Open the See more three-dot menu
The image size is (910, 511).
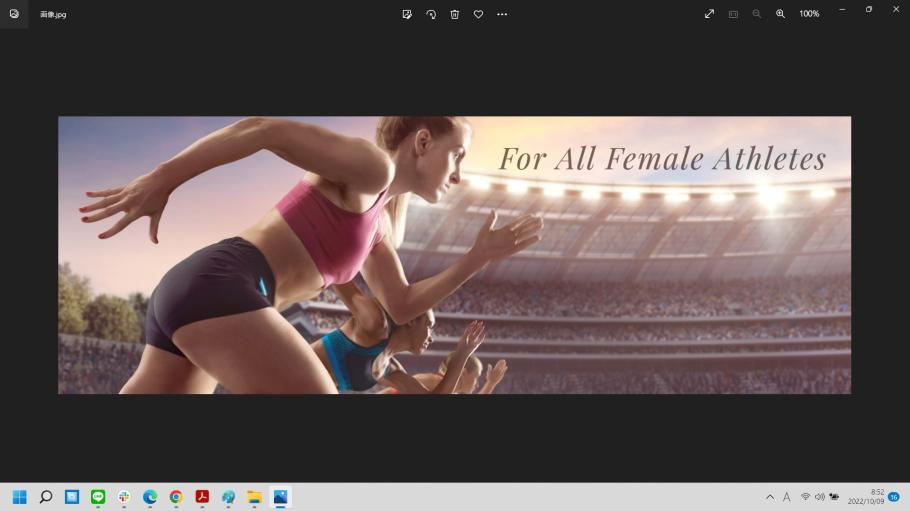(502, 14)
